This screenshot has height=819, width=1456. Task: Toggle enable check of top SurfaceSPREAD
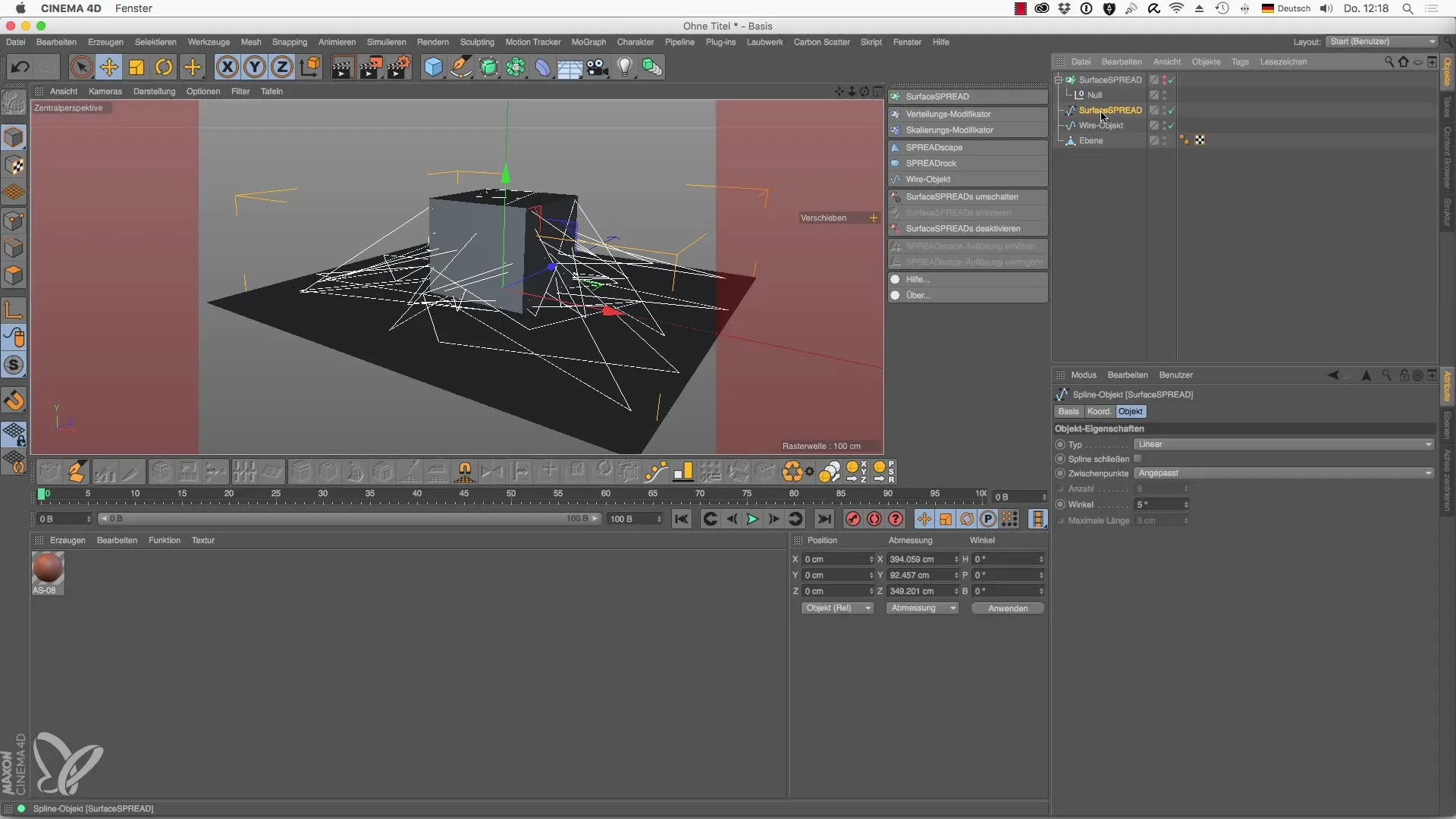1172,80
